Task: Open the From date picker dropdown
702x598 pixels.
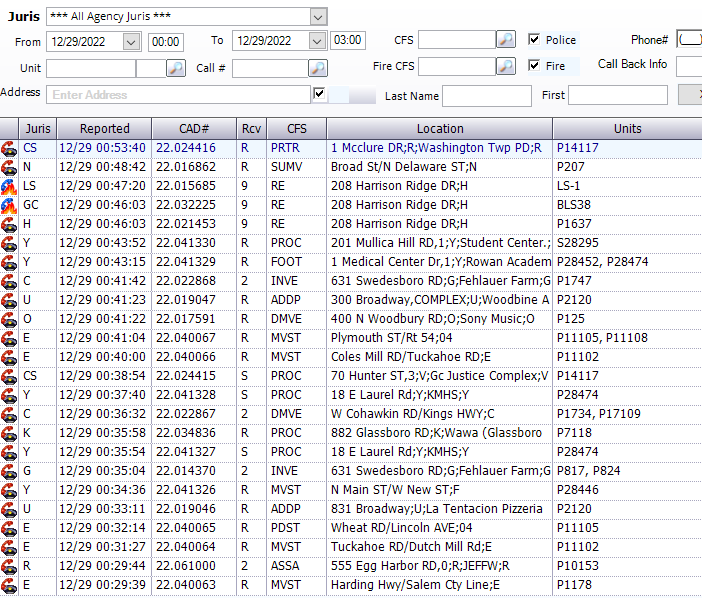Action: tap(131, 42)
